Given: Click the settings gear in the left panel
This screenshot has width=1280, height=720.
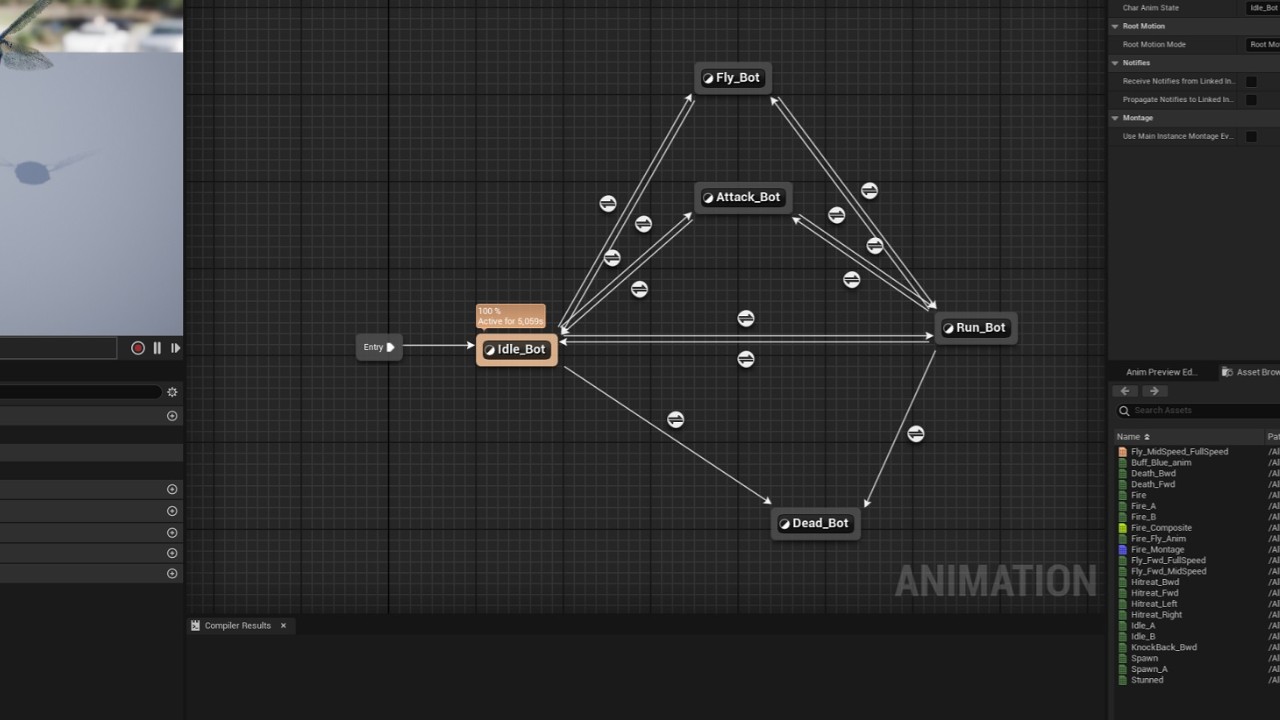Looking at the screenshot, I should pyautogui.click(x=172, y=392).
